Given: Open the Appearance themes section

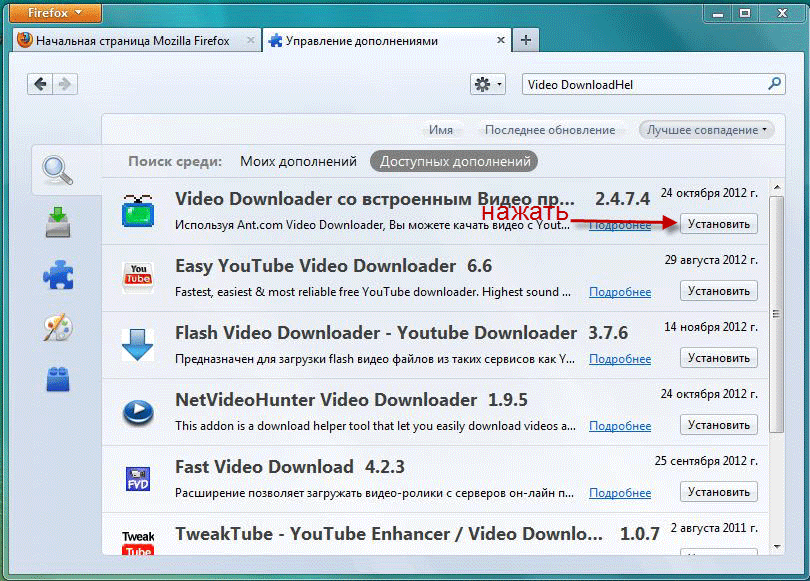Looking at the screenshot, I should point(58,327).
